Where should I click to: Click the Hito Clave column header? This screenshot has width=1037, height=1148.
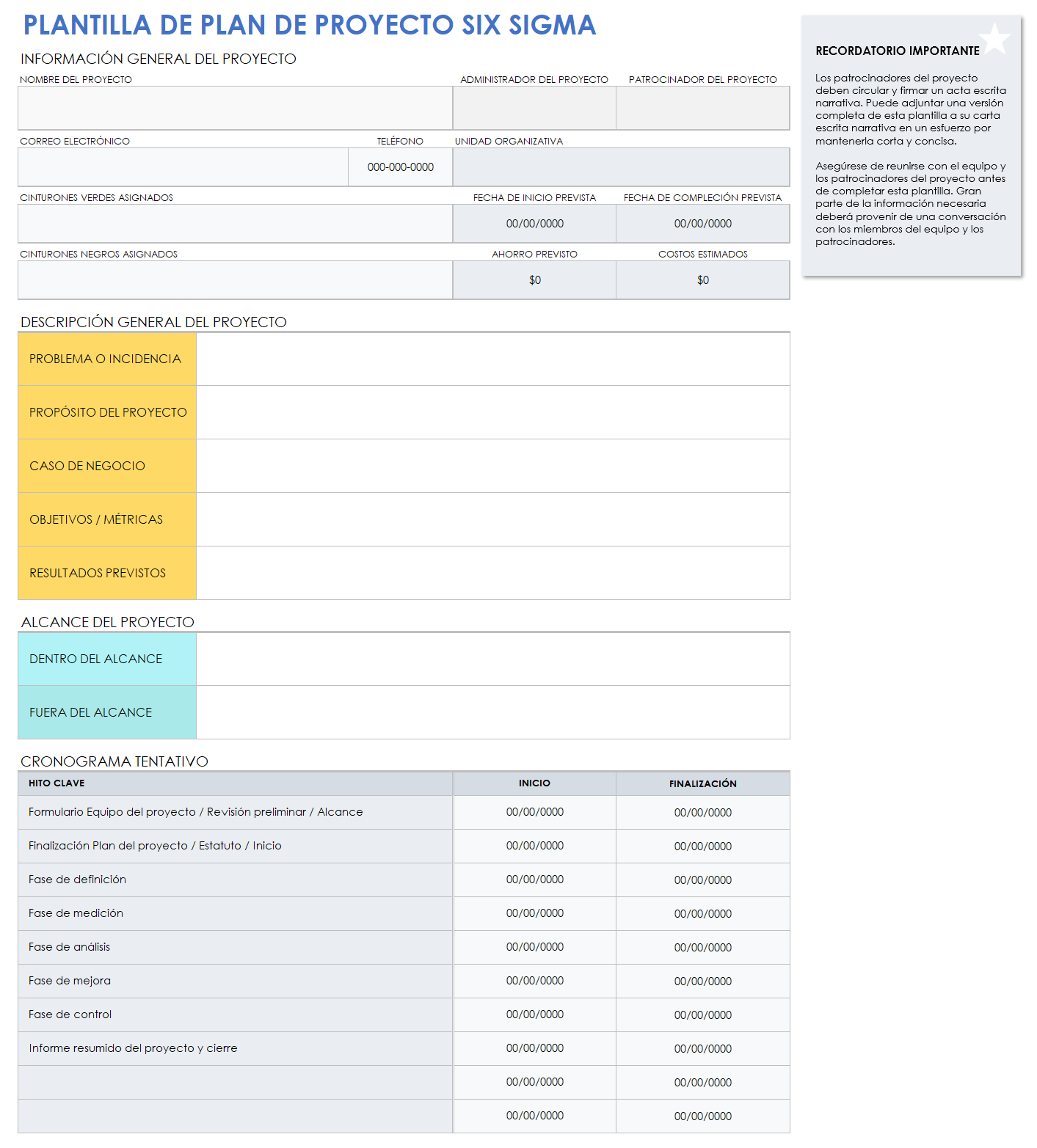[235, 783]
